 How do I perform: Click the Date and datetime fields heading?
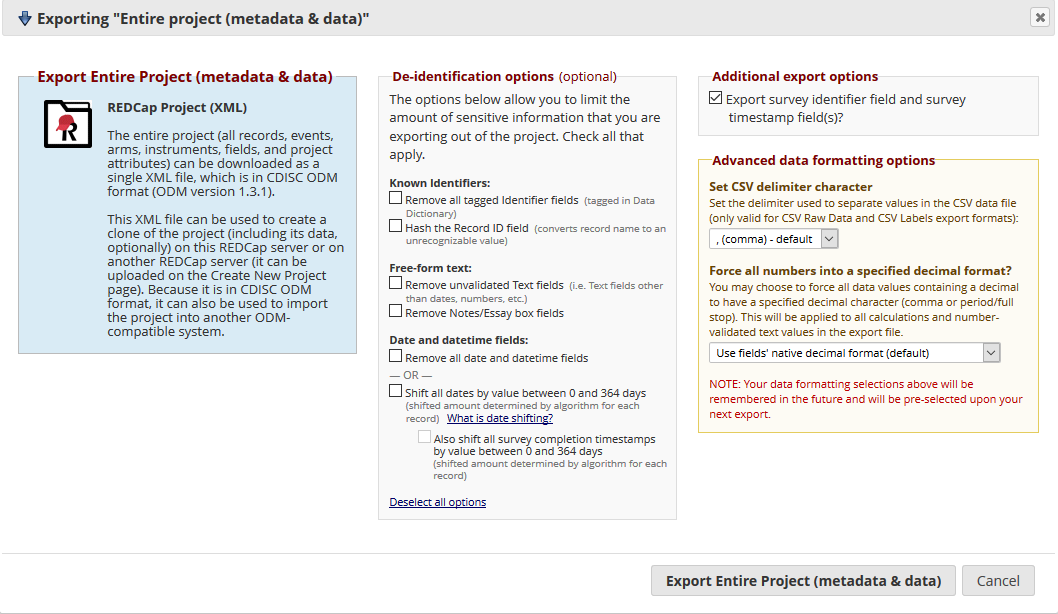point(459,341)
